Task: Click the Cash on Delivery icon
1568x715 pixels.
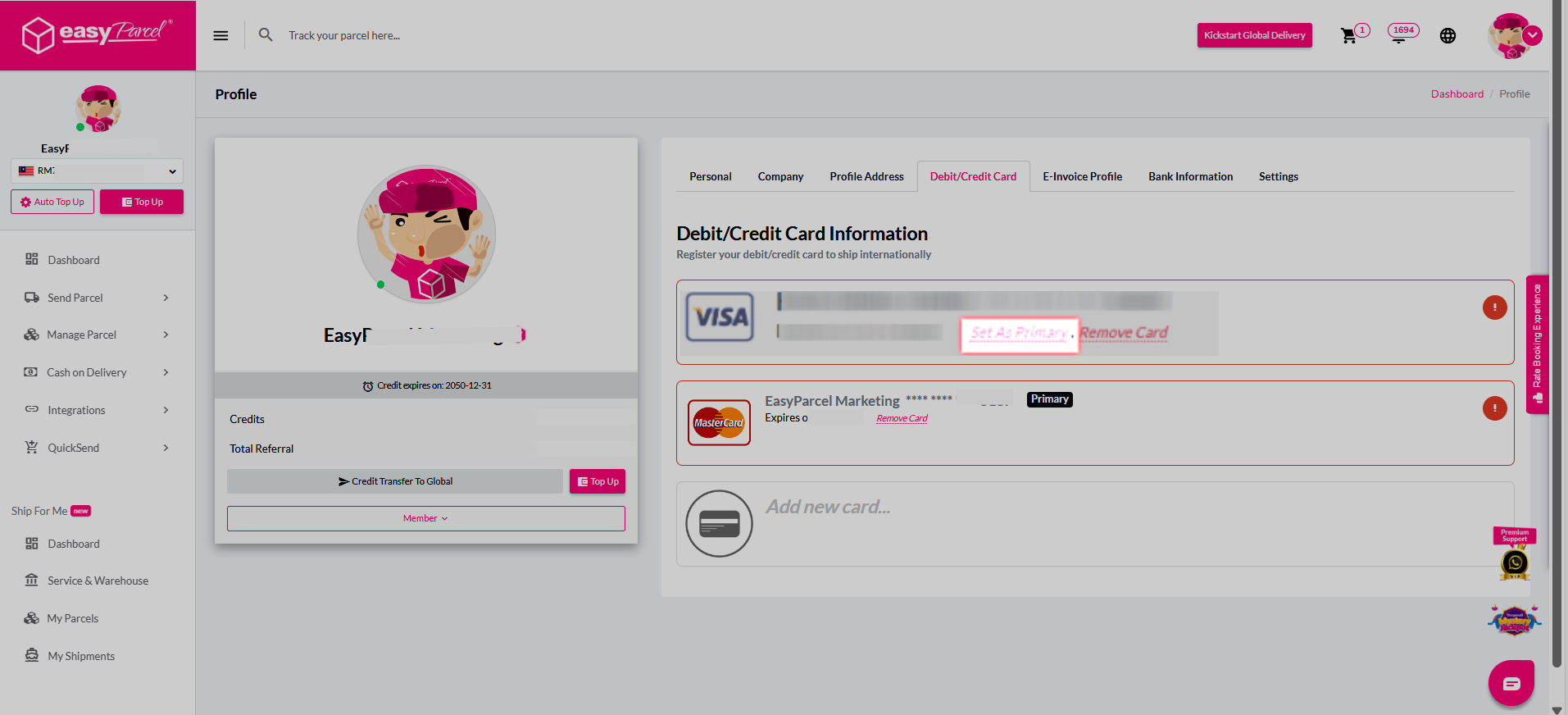Action: click(31, 372)
